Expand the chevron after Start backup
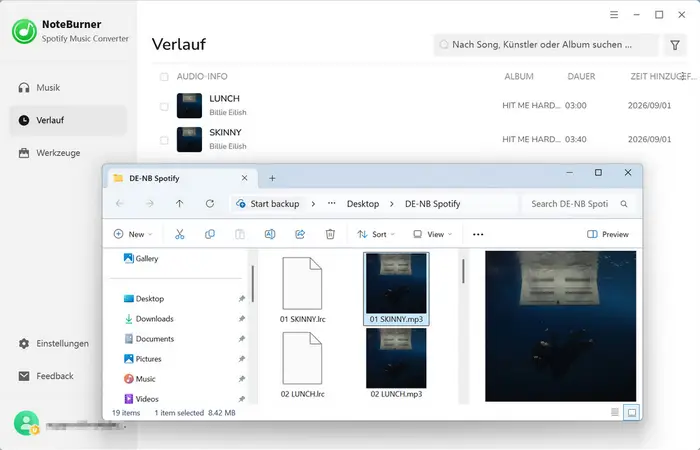The height and width of the screenshot is (450, 700). tap(313, 204)
